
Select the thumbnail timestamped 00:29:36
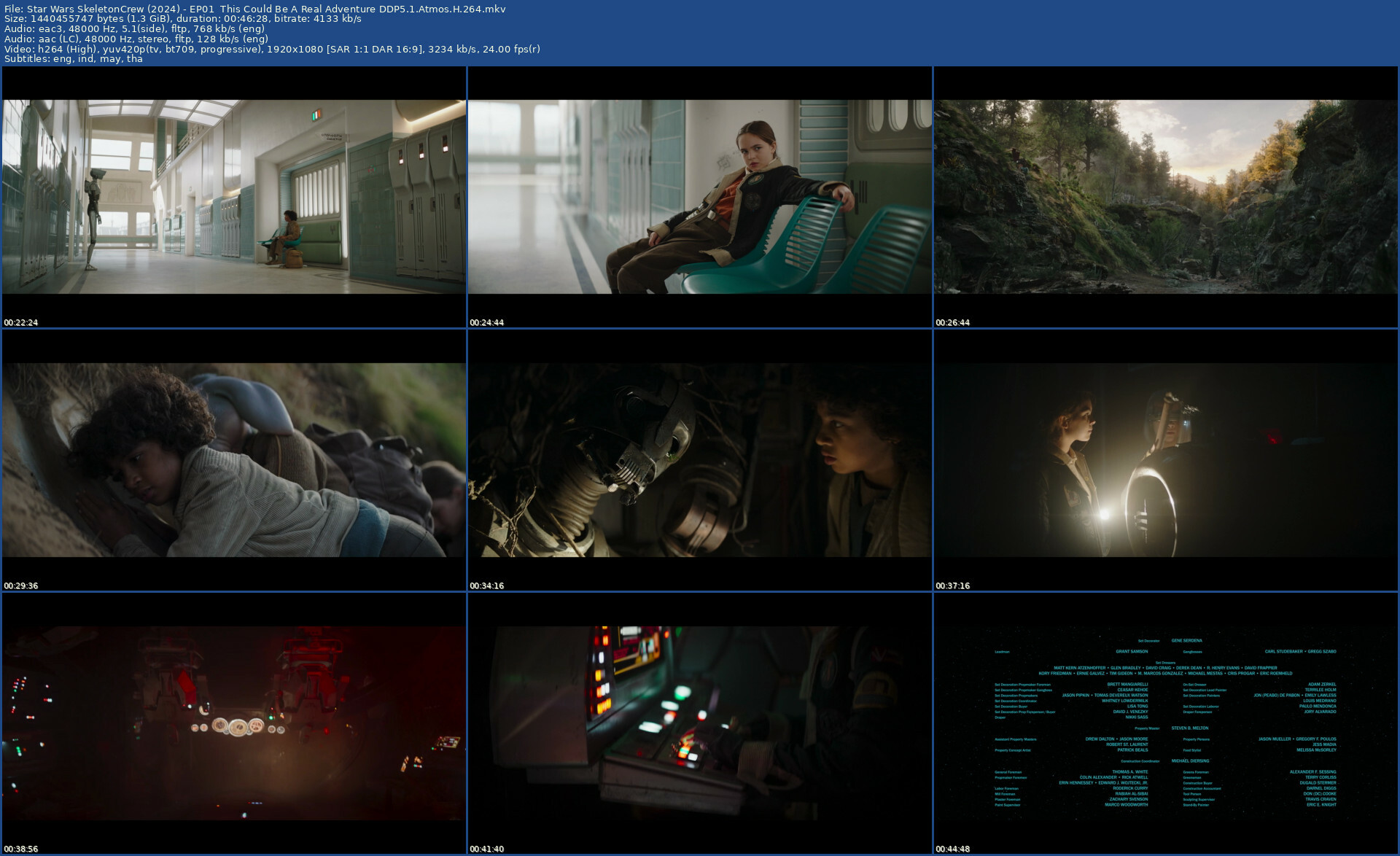point(234,460)
